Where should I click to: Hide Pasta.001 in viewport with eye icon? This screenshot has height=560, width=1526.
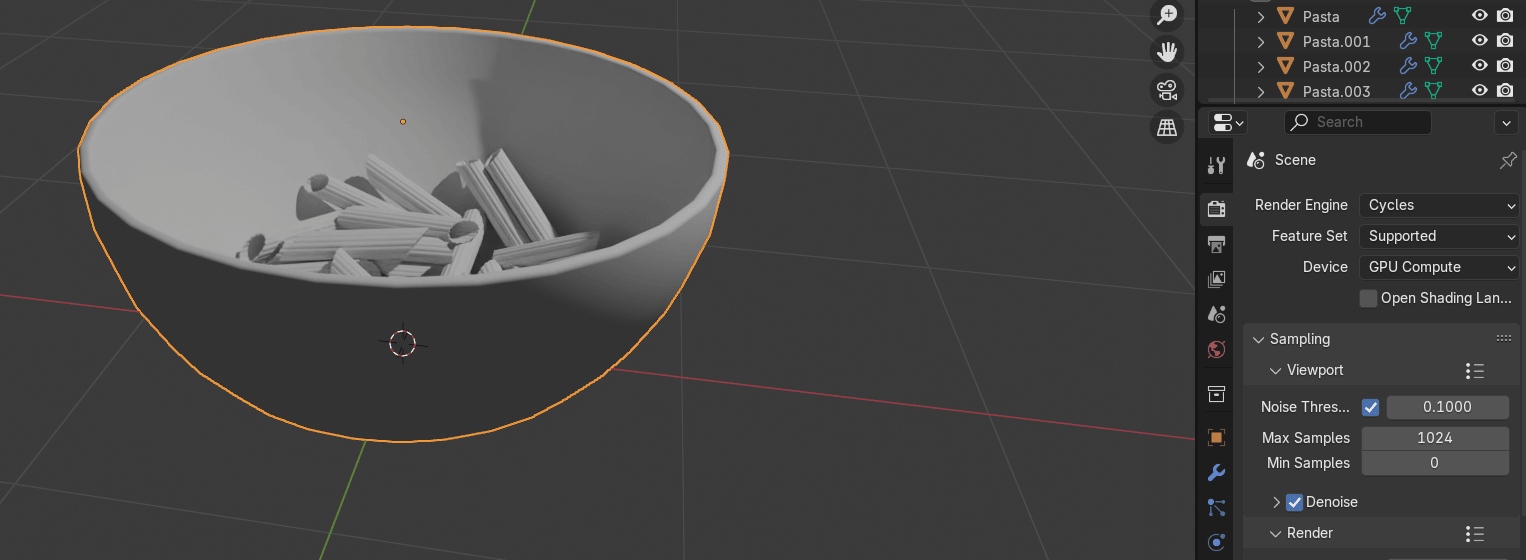tap(1480, 42)
